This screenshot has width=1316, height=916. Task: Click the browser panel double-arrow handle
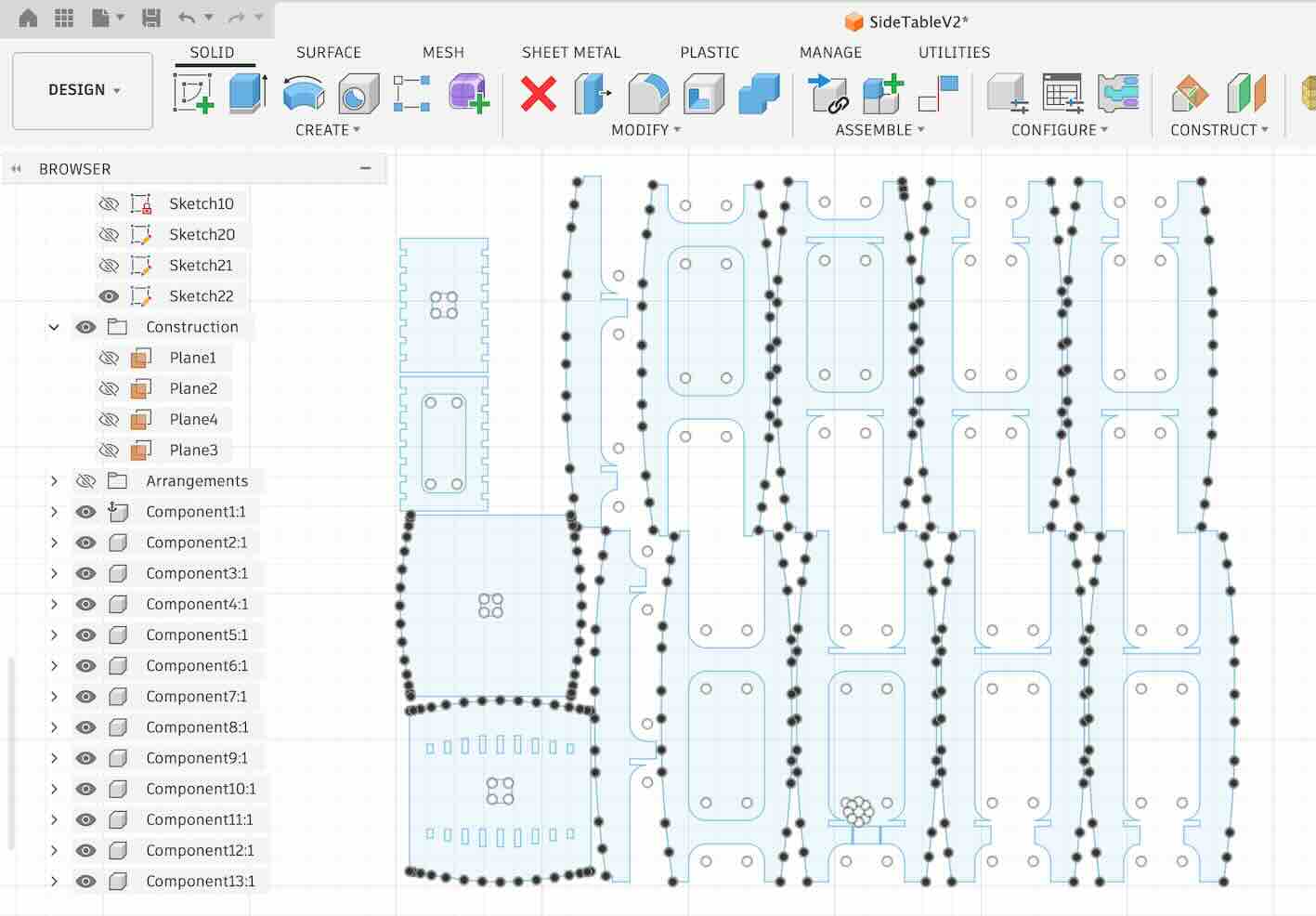point(16,169)
